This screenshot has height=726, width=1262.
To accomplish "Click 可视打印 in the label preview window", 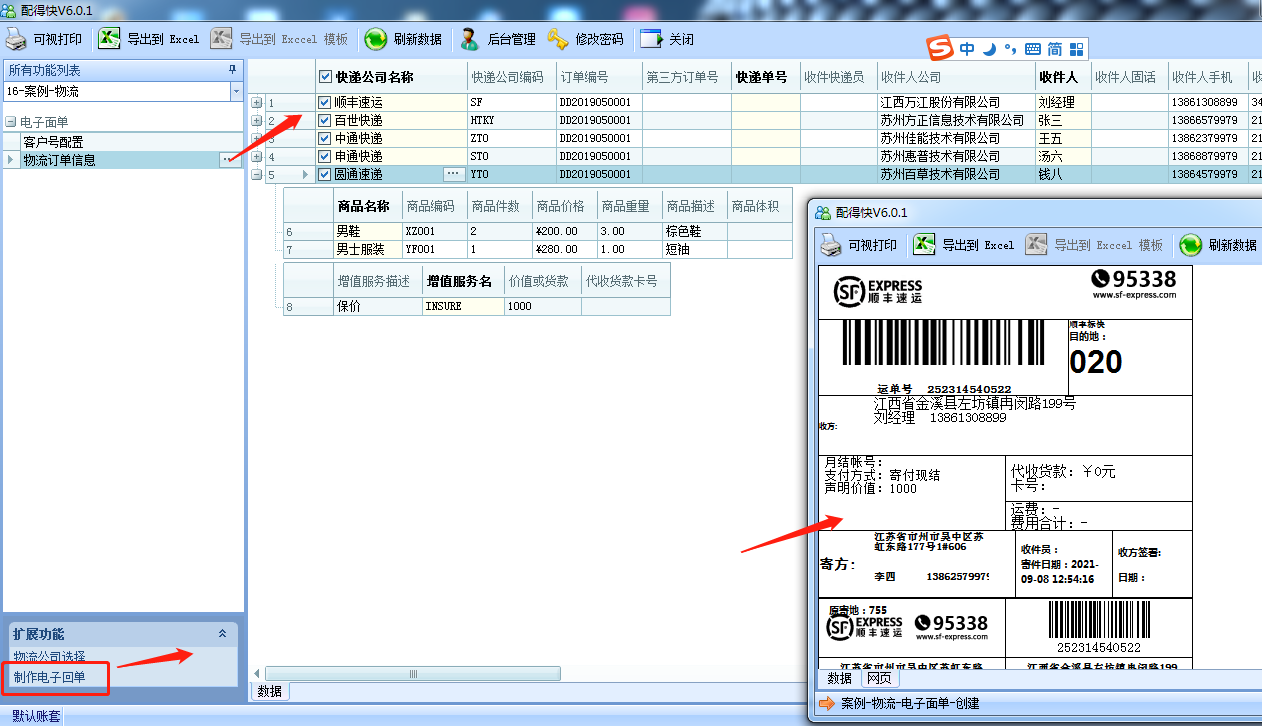I will (x=859, y=245).
